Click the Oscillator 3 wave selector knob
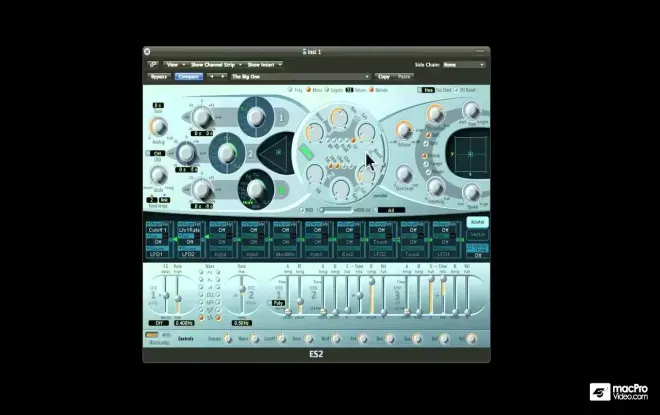 (255, 190)
